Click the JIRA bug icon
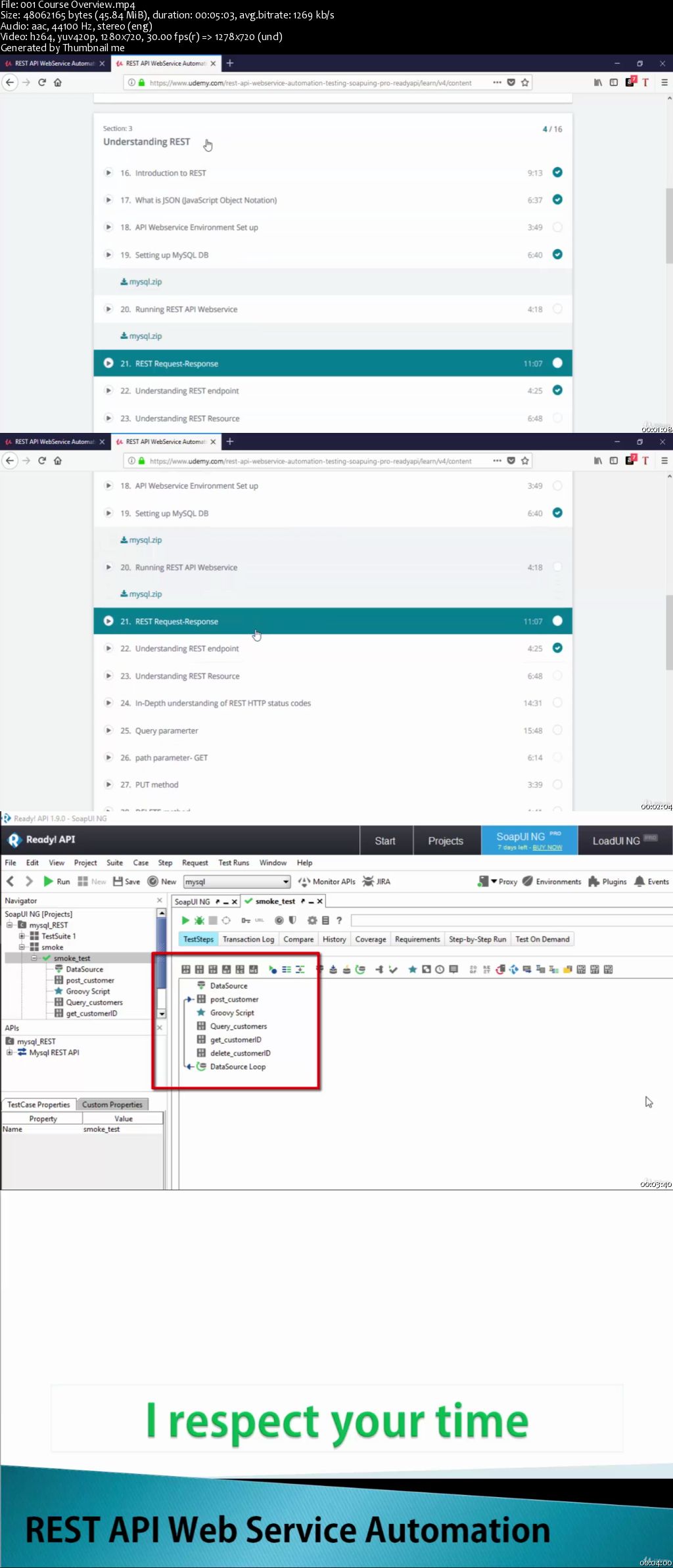This screenshot has height=1568, width=673. point(368,882)
